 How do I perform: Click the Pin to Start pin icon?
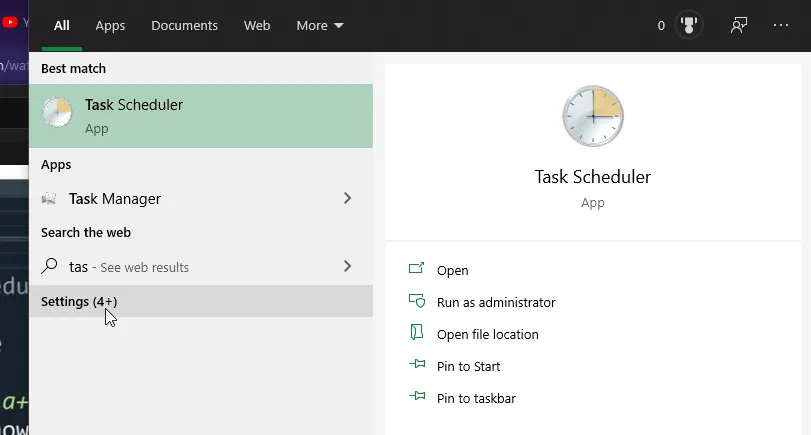coord(417,364)
